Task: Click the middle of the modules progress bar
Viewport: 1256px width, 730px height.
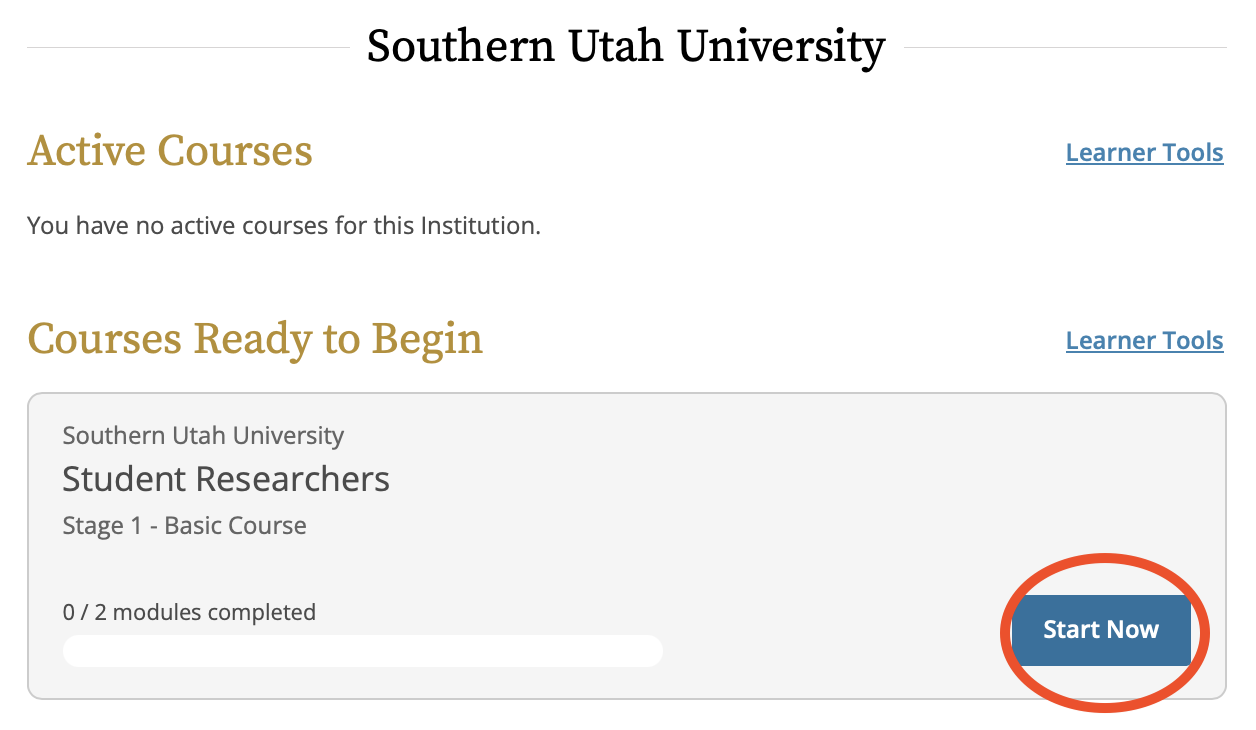Action: 362,651
